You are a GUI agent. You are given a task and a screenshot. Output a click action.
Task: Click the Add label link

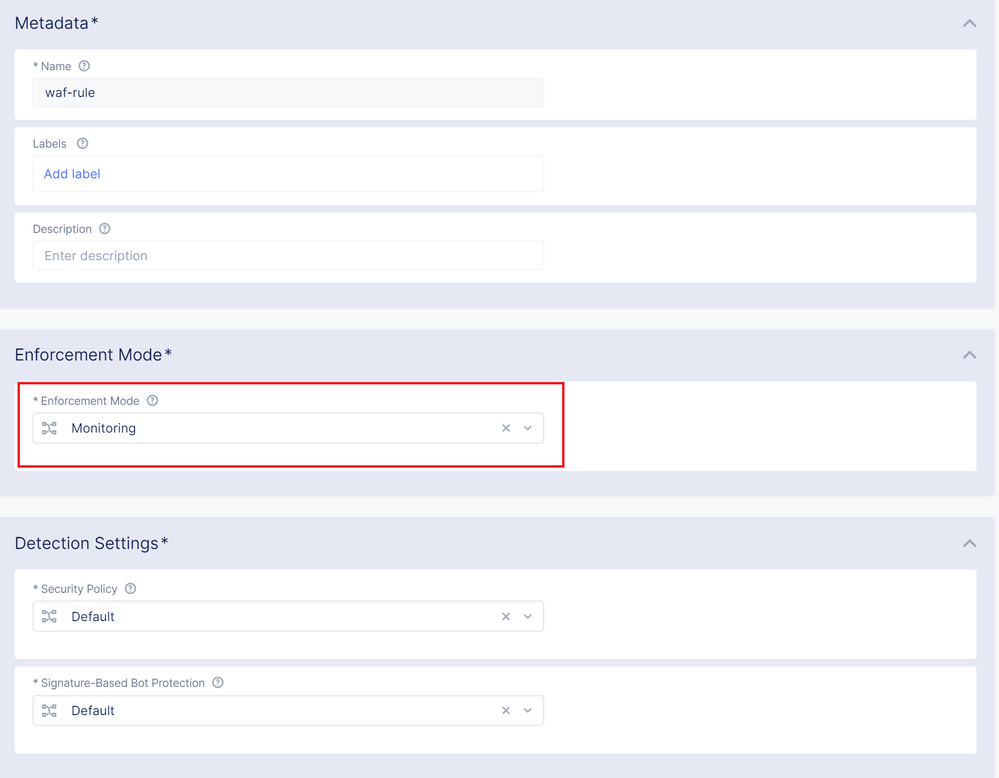[72, 174]
